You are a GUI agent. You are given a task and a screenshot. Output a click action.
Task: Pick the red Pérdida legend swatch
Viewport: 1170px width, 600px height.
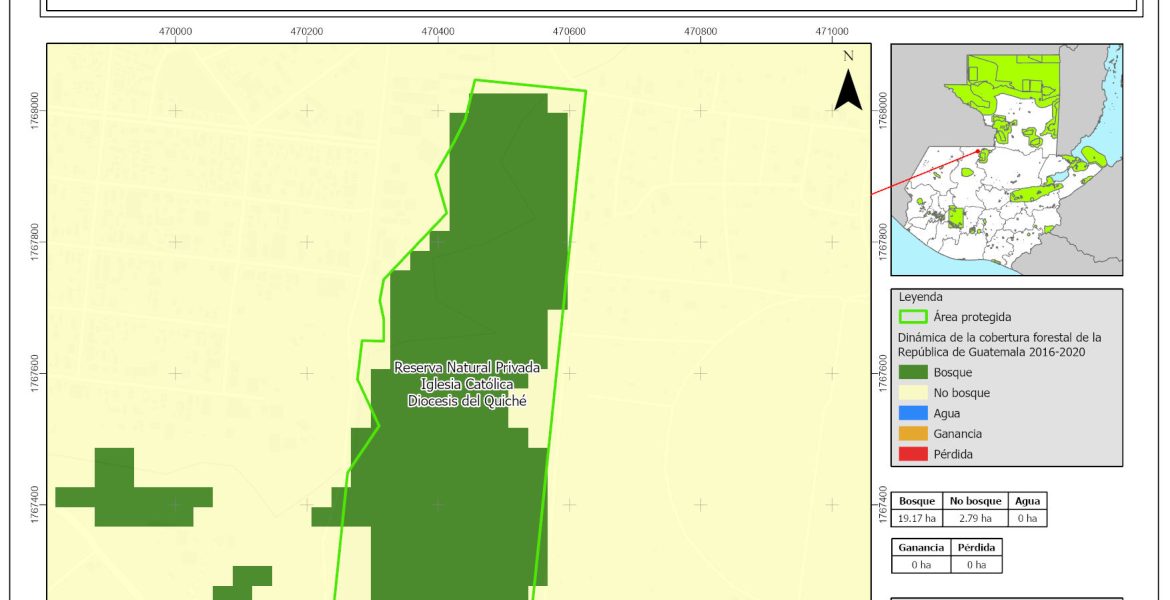click(x=913, y=454)
